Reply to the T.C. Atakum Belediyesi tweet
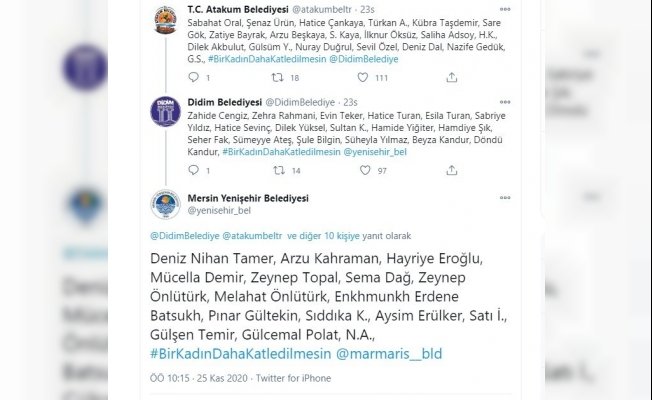Viewport: 652px width, 400px height. [x=192, y=77]
